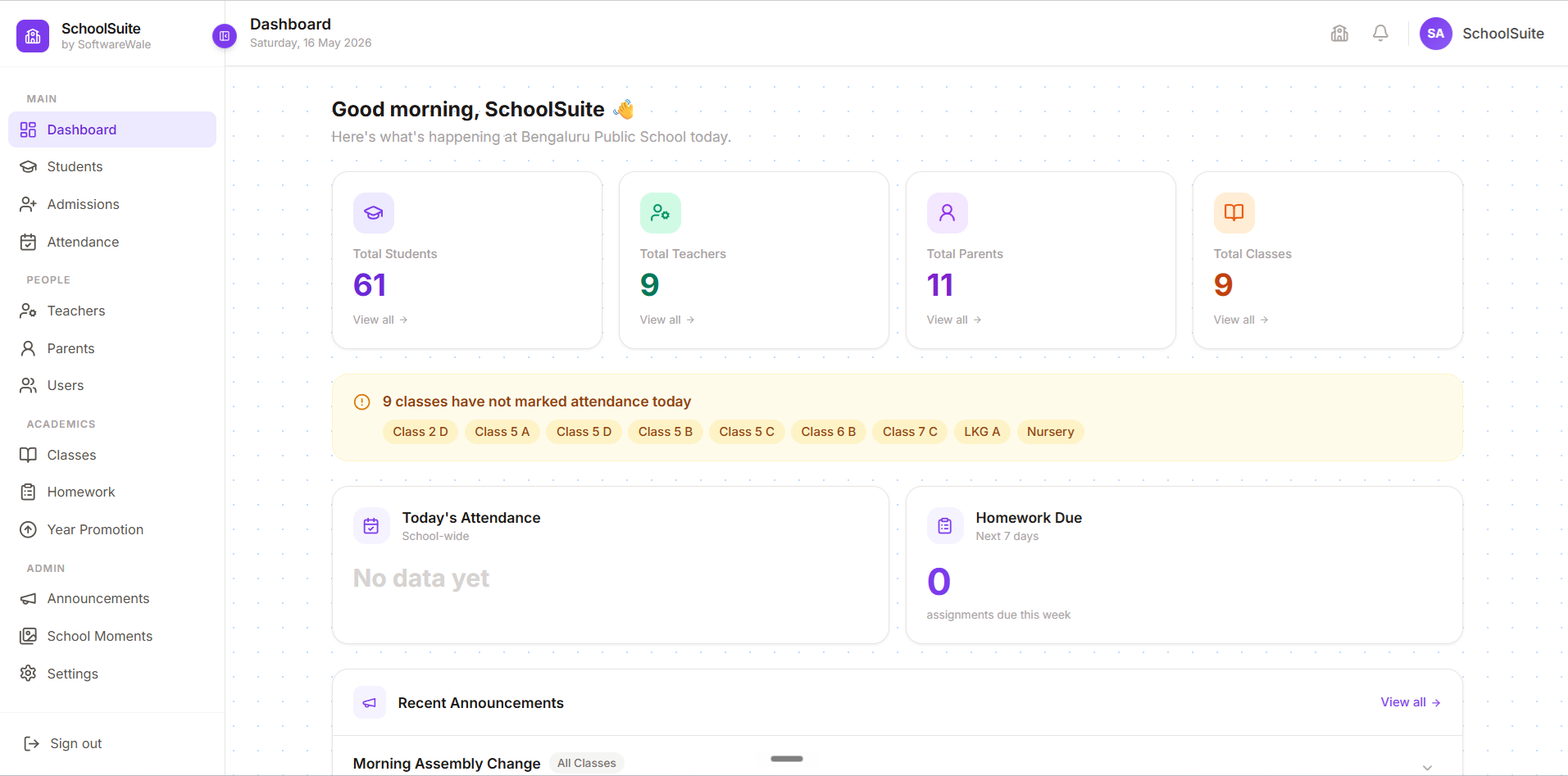The image size is (1568, 776).
Task: Open the Students menu item
Action: [x=112, y=167]
